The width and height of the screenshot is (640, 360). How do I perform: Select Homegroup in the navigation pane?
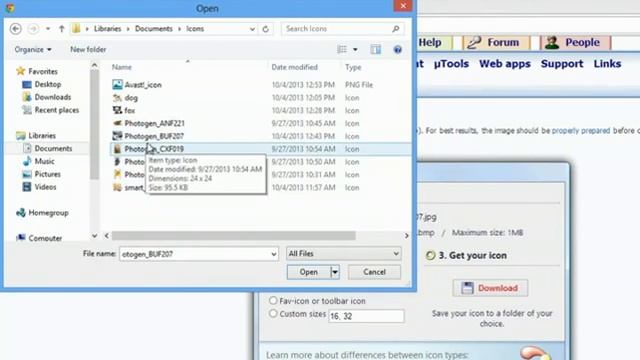click(48, 213)
